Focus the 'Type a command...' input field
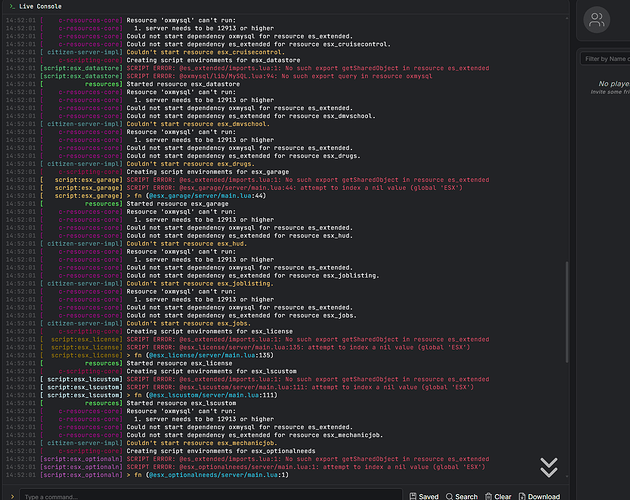The width and height of the screenshot is (630, 500). (x=211, y=496)
